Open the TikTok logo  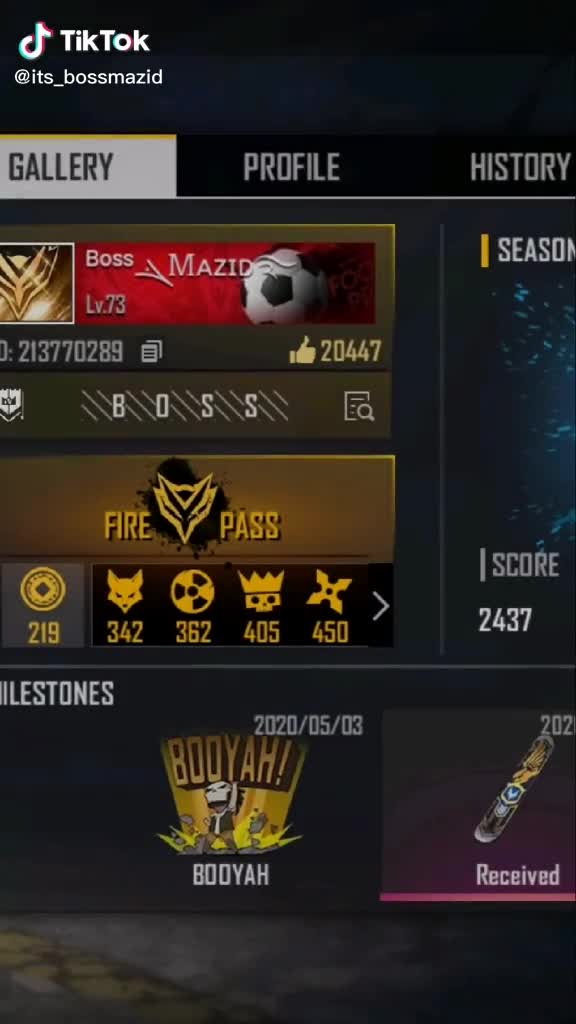84,41
